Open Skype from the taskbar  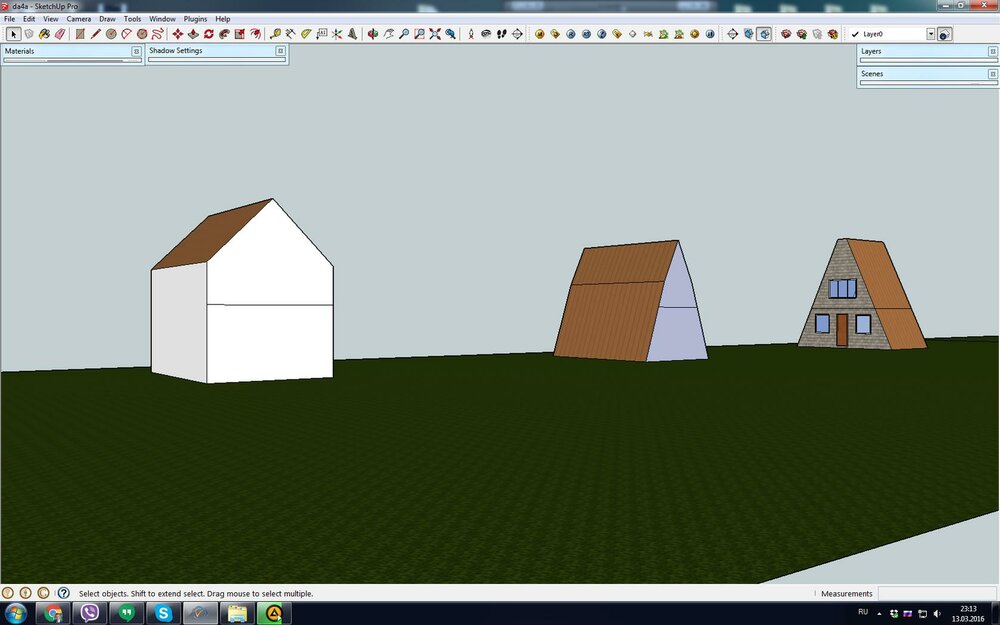[162, 613]
